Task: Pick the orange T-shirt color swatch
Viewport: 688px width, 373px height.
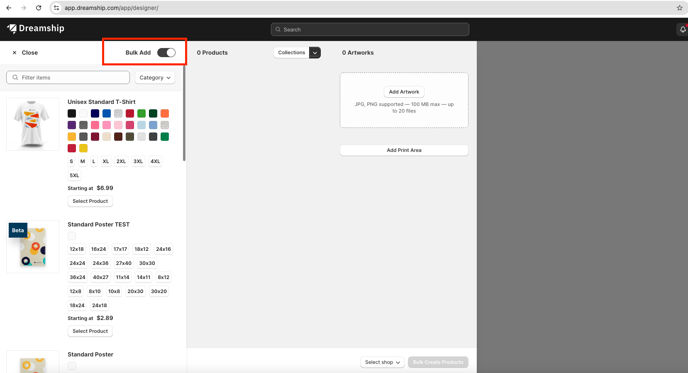Action: point(165,114)
